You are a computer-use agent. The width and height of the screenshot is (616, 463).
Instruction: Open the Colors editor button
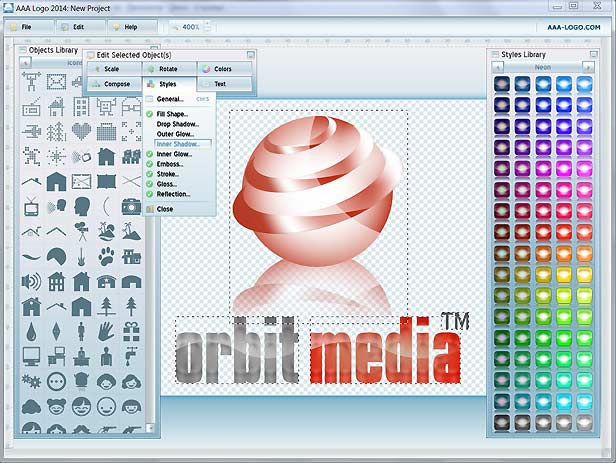coord(224,69)
